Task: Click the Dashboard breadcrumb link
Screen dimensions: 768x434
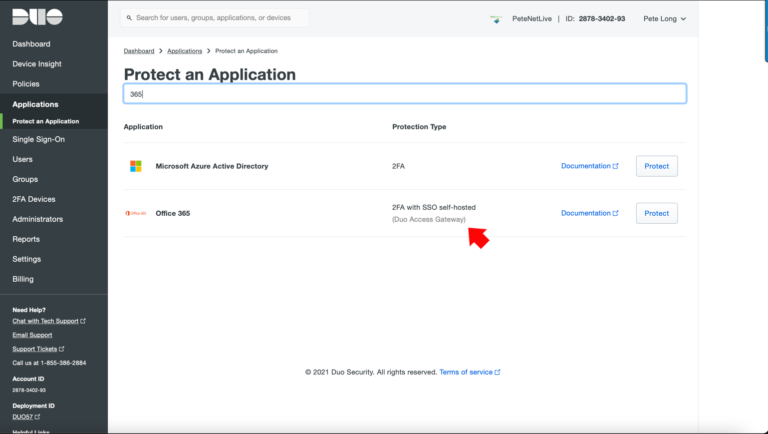Action: (x=139, y=51)
